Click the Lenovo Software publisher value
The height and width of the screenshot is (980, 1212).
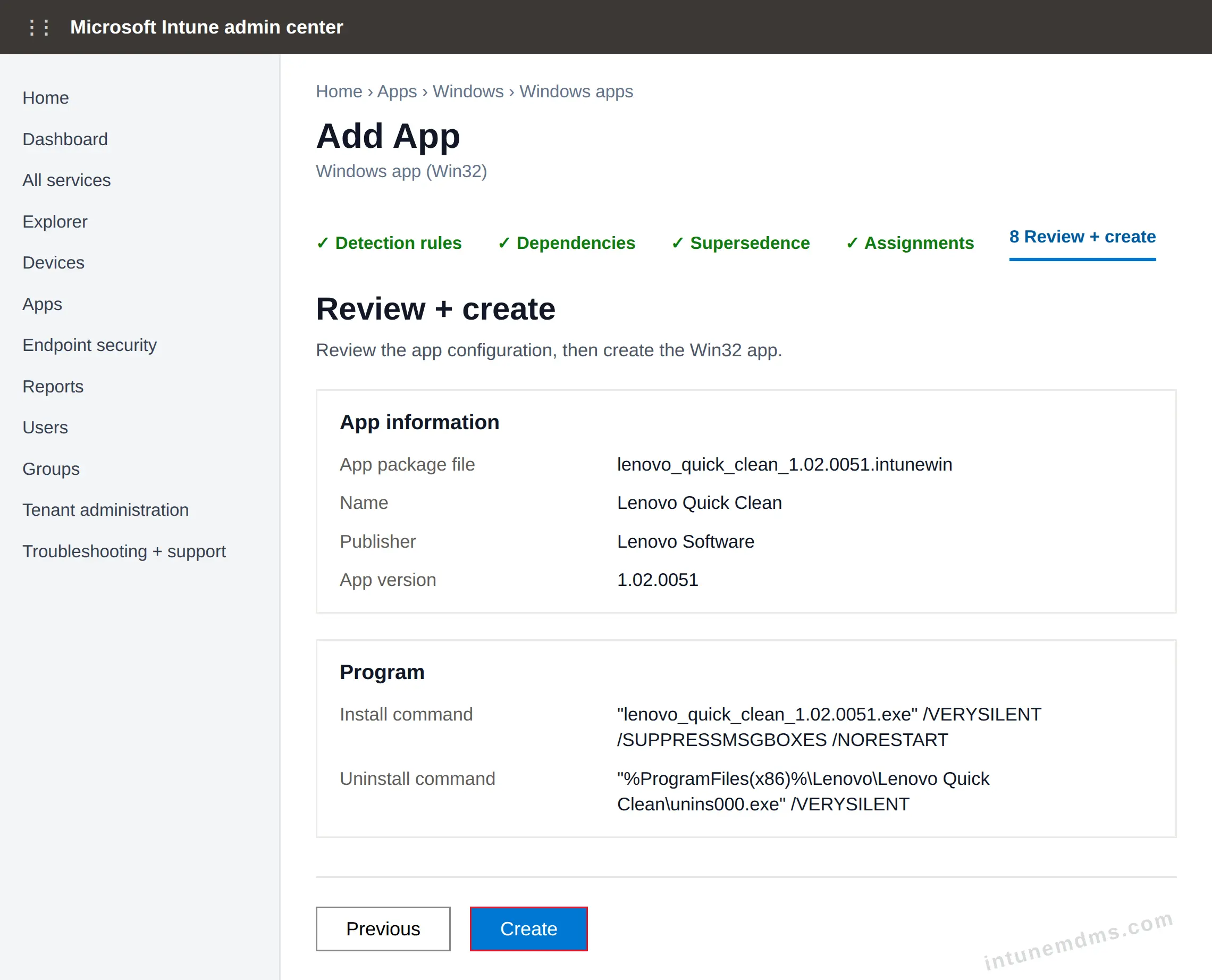[686, 541]
